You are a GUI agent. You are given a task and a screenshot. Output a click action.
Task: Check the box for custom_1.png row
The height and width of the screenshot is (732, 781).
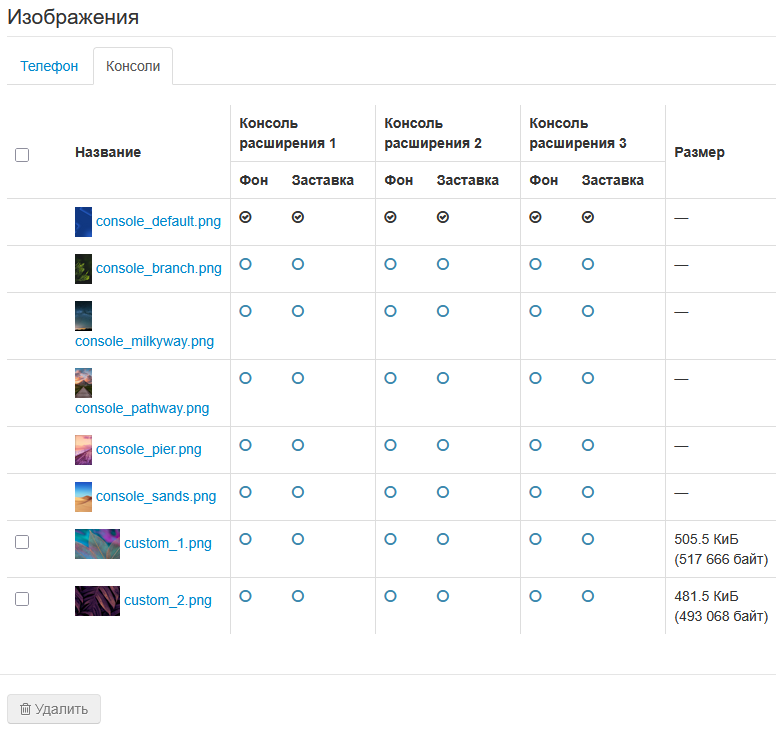[22, 542]
